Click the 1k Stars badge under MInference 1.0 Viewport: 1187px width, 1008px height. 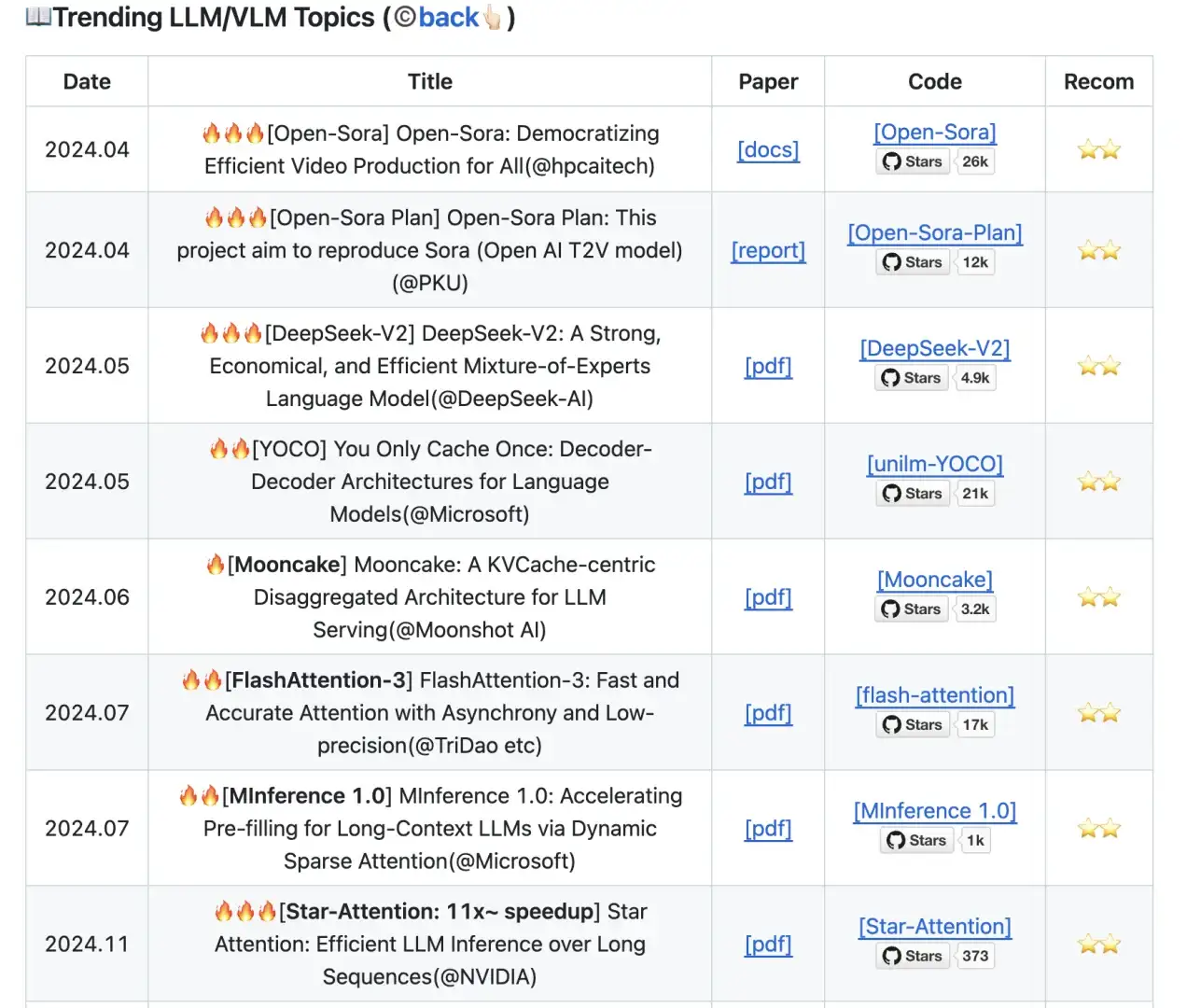[x=935, y=841]
